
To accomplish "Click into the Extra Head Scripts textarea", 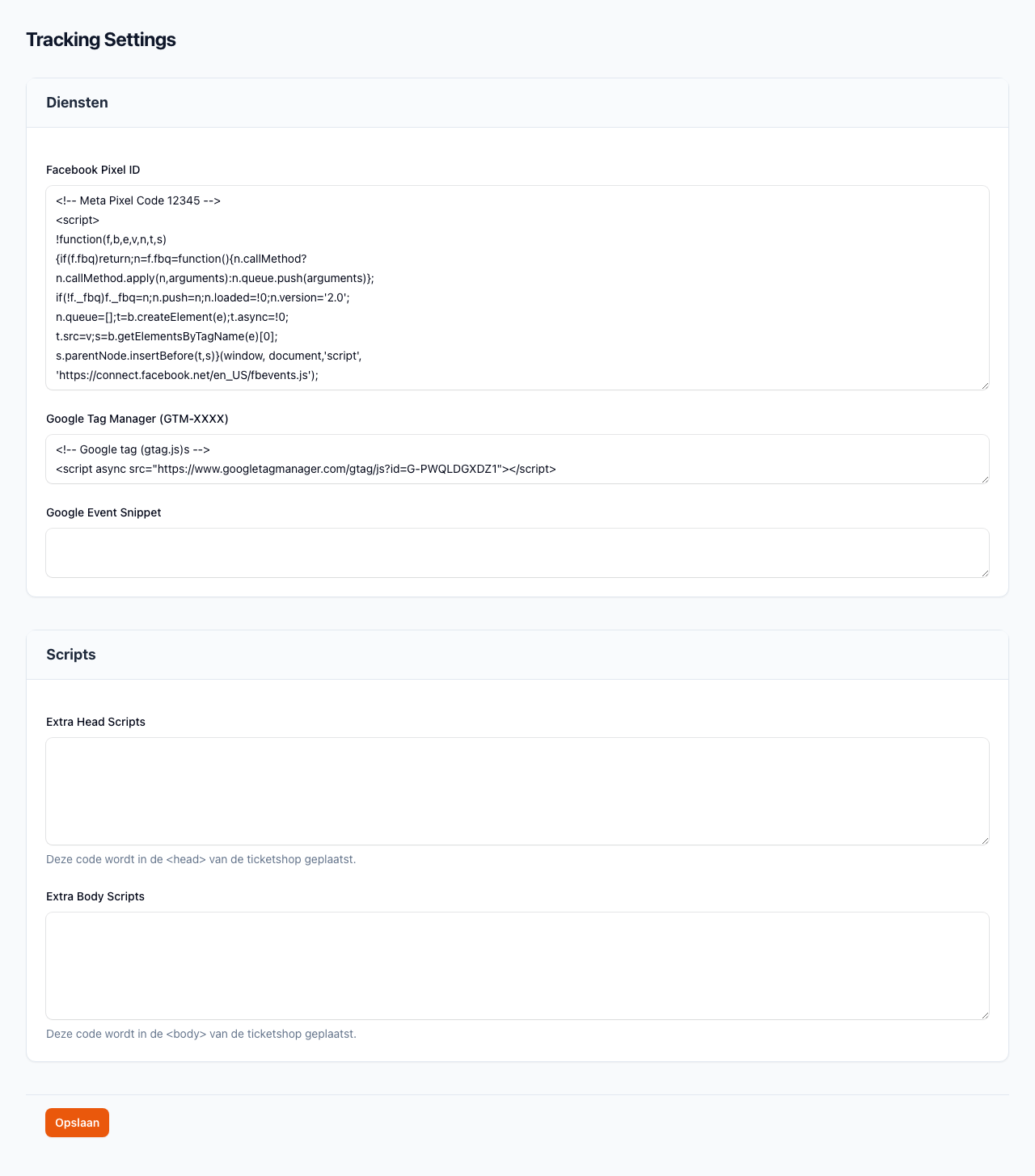I will (x=517, y=791).
